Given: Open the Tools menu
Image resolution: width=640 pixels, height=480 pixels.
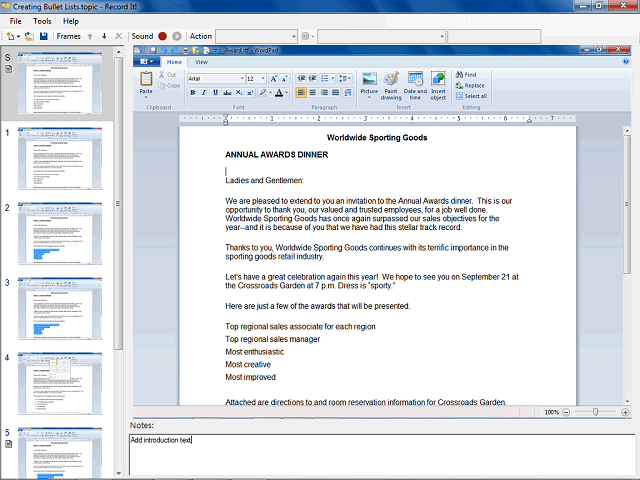Looking at the screenshot, I should (42, 21).
